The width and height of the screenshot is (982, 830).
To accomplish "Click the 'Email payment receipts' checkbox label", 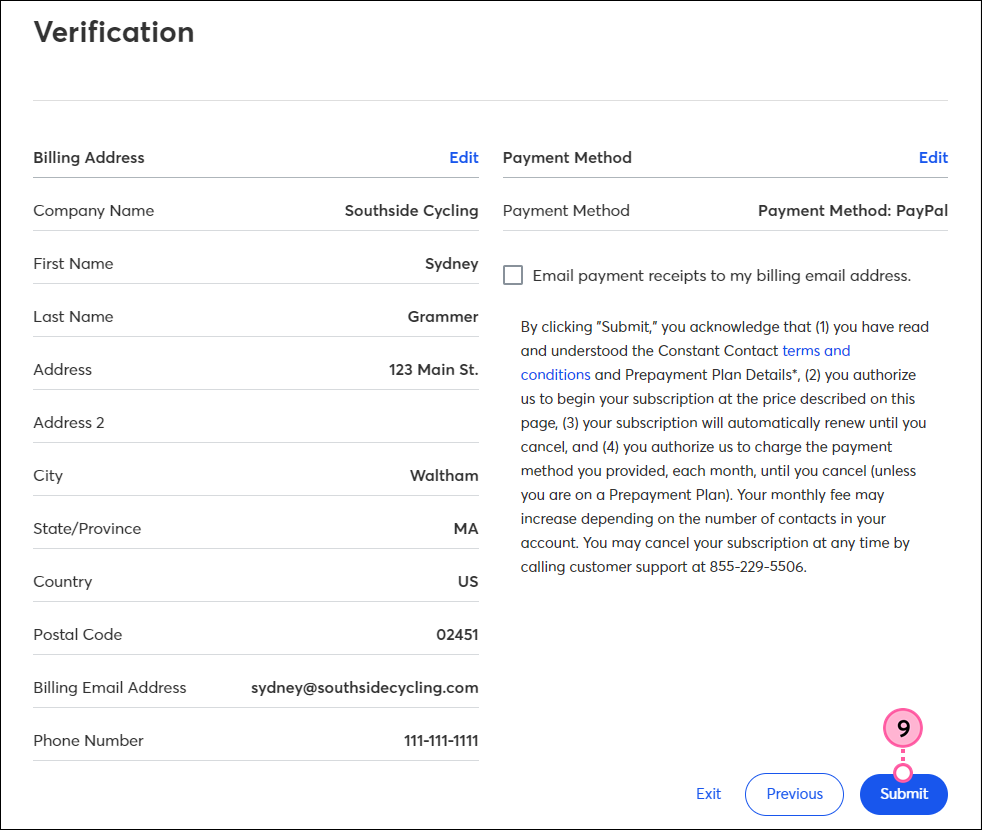I will click(x=721, y=276).
